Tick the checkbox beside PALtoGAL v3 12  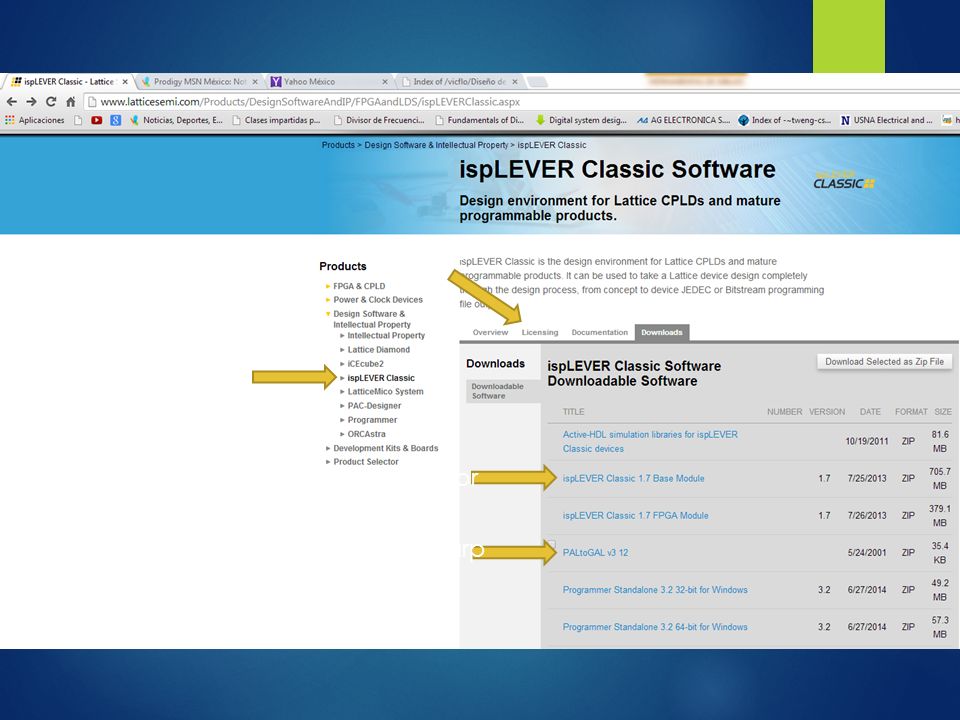tap(552, 544)
